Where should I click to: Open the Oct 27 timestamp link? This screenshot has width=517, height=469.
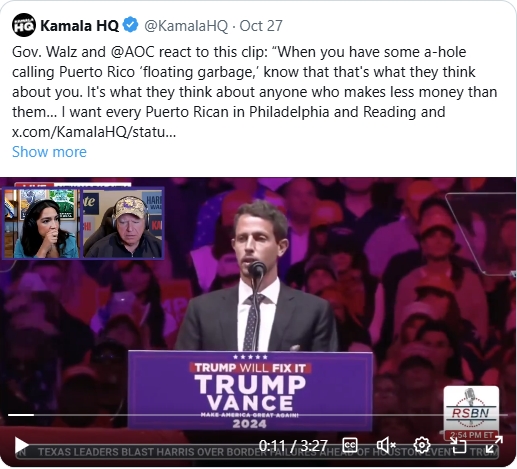pos(261,26)
